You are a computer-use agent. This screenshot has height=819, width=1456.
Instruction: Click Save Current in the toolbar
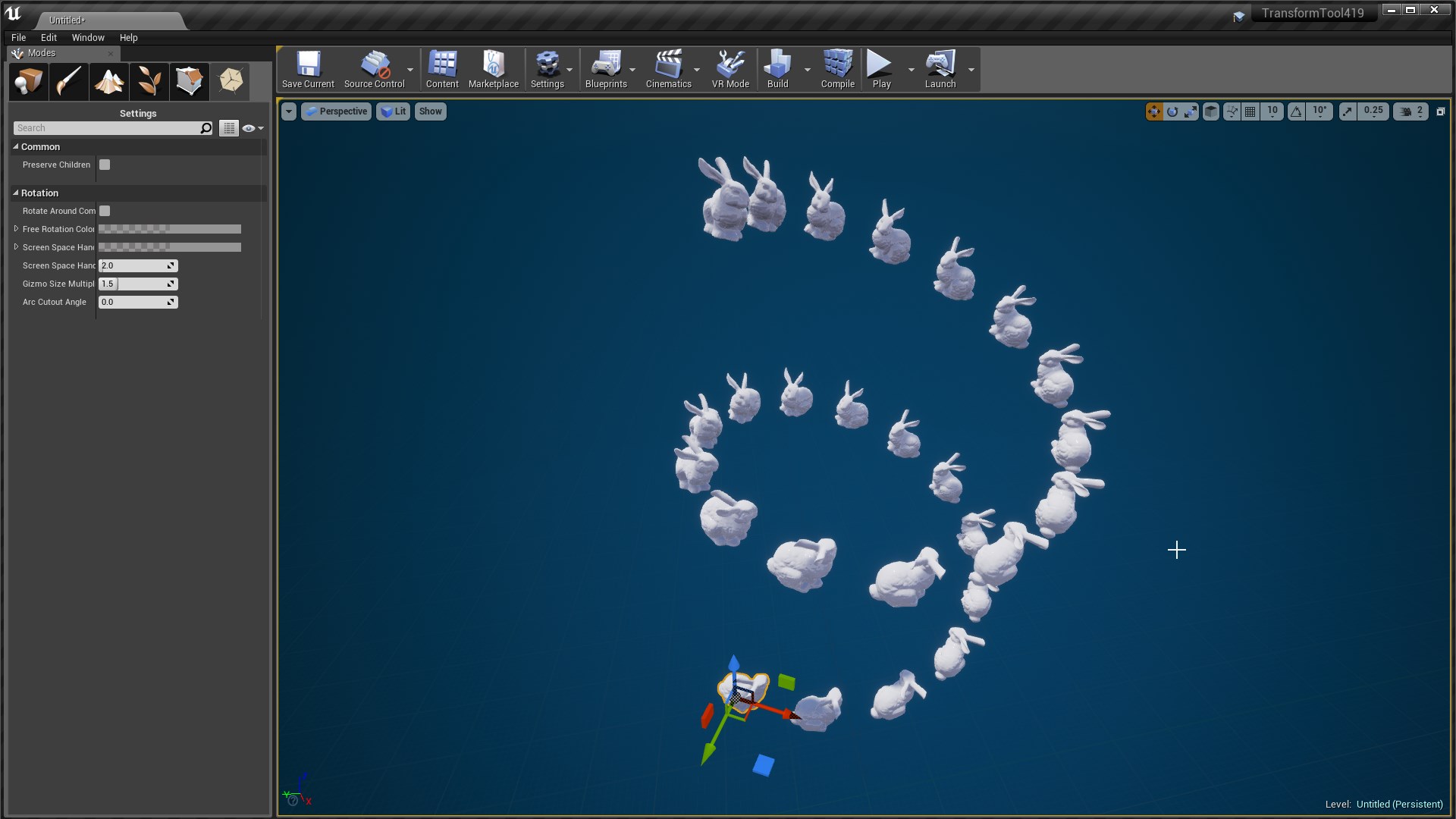point(308,70)
